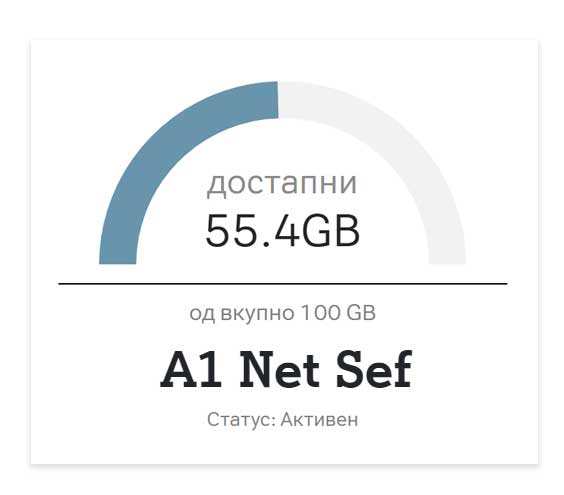Click the word Net in title

tap(279, 370)
